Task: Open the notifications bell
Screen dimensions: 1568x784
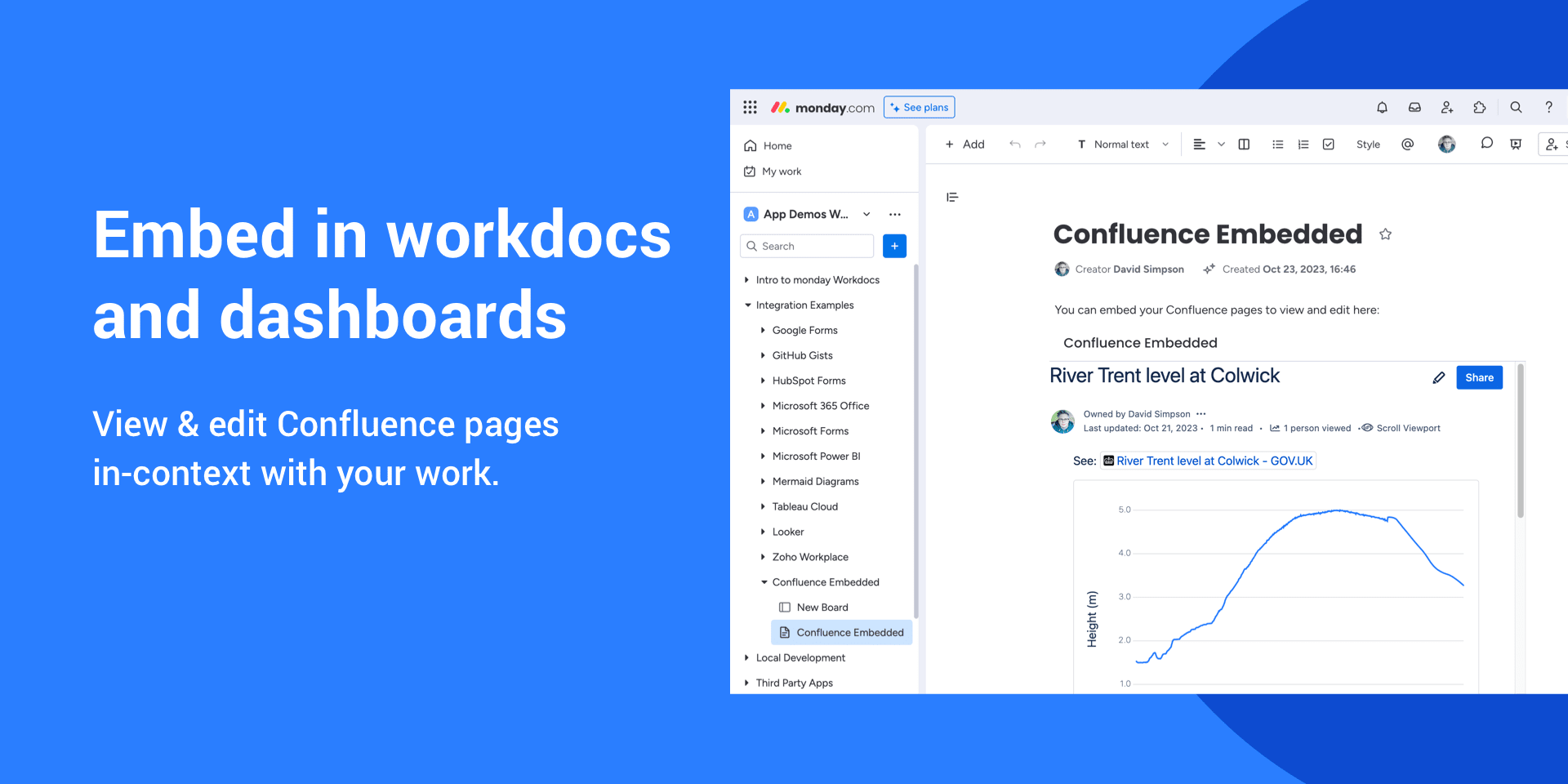Action: 1382,107
